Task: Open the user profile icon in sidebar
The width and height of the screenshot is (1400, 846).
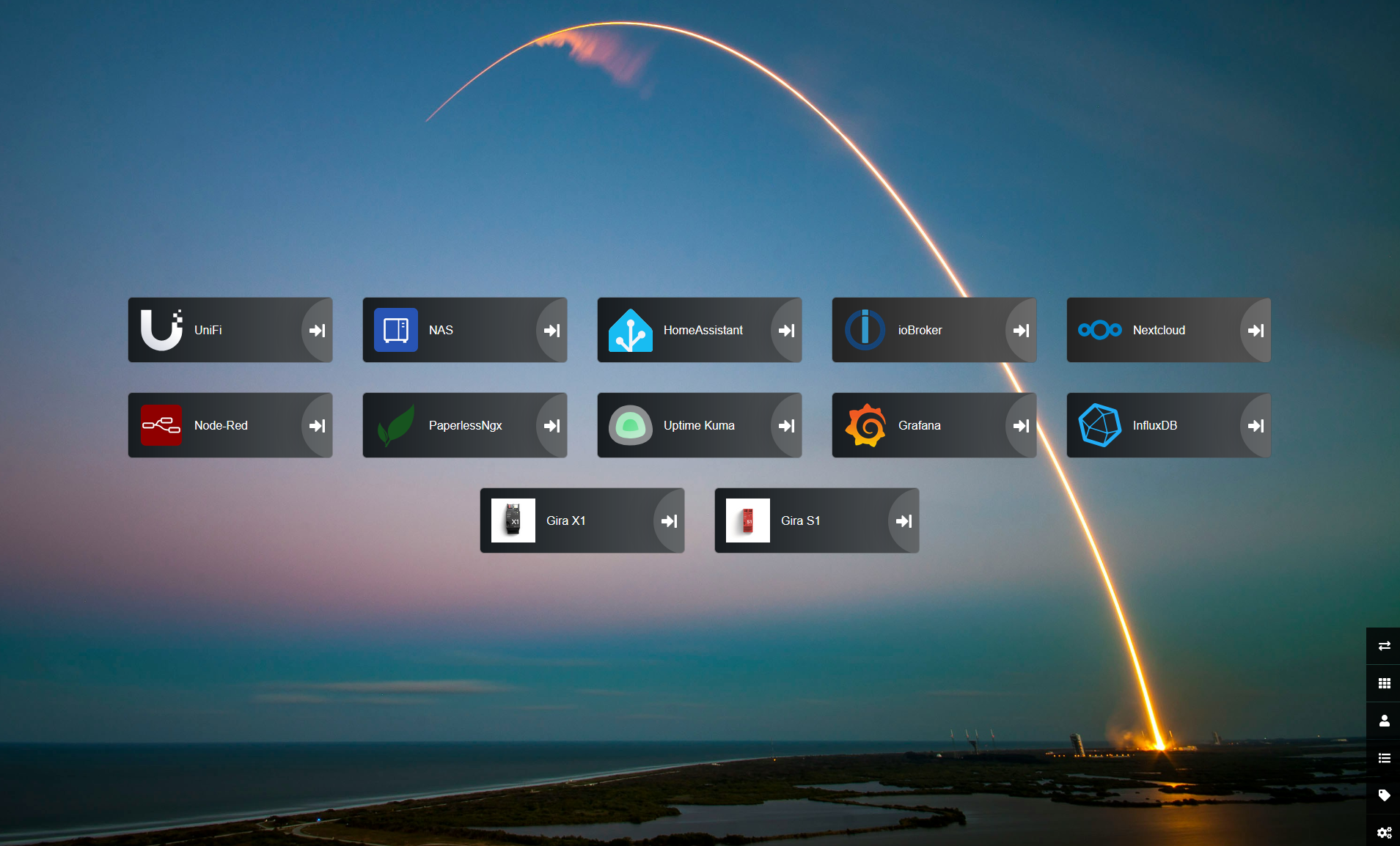Action: [1384, 721]
